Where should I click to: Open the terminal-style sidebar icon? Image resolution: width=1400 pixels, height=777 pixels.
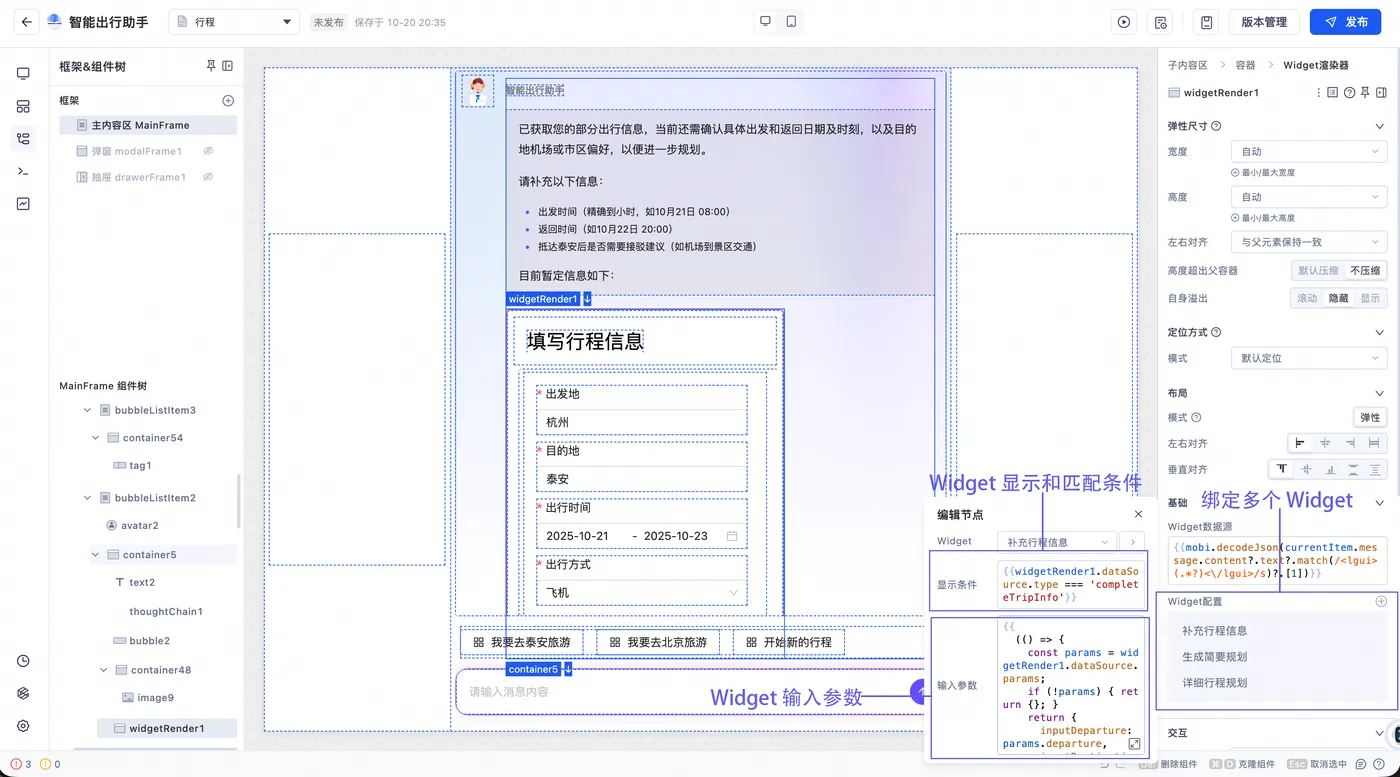(23, 172)
